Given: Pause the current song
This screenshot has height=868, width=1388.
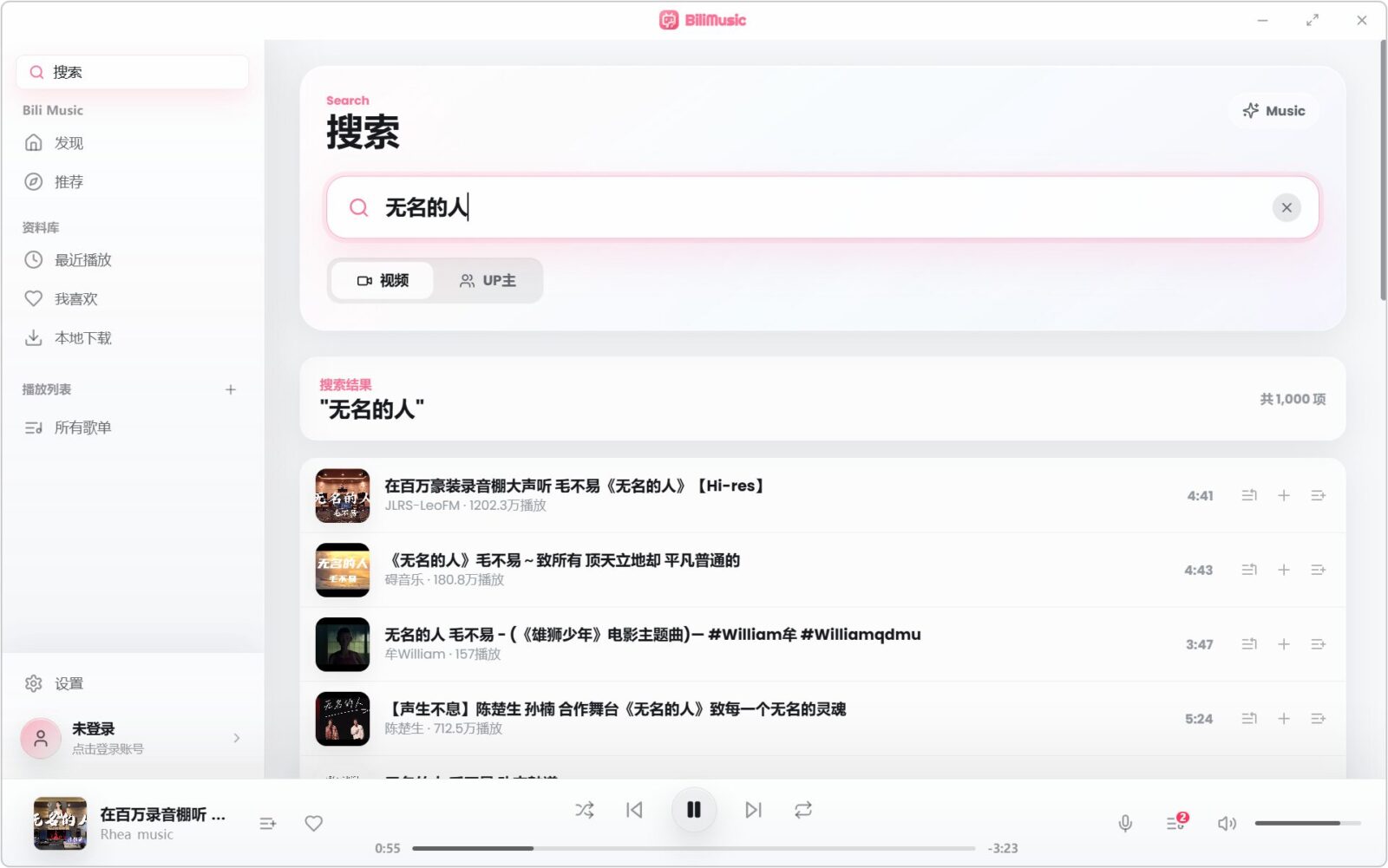Looking at the screenshot, I should [x=694, y=811].
